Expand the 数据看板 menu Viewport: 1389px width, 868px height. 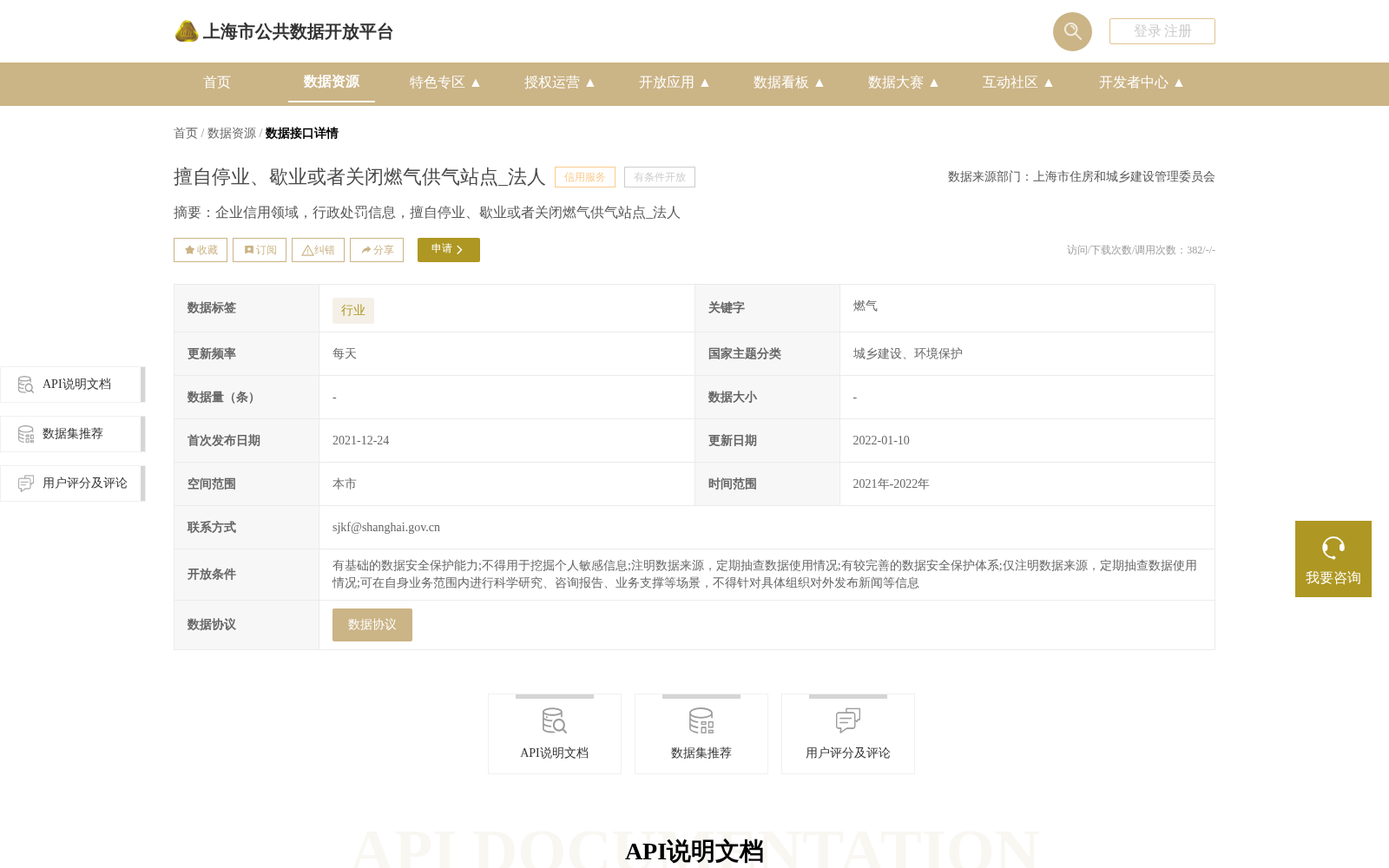click(789, 82)
